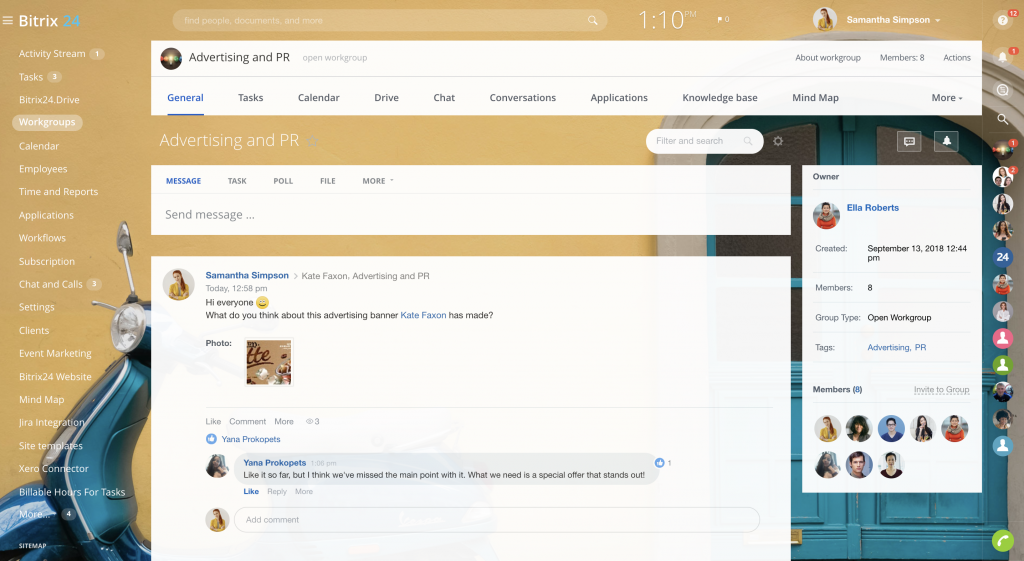Screen dimensions: 1024x561
Task: Click the magnifier icon in right sidebar
Action: (x=1002, y=119)
